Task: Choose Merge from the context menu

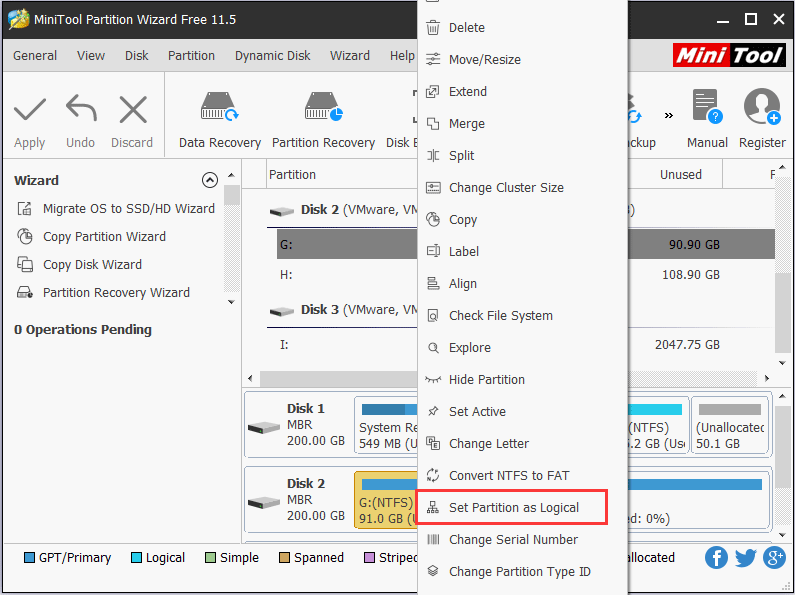Action: (x=522, y=124)
